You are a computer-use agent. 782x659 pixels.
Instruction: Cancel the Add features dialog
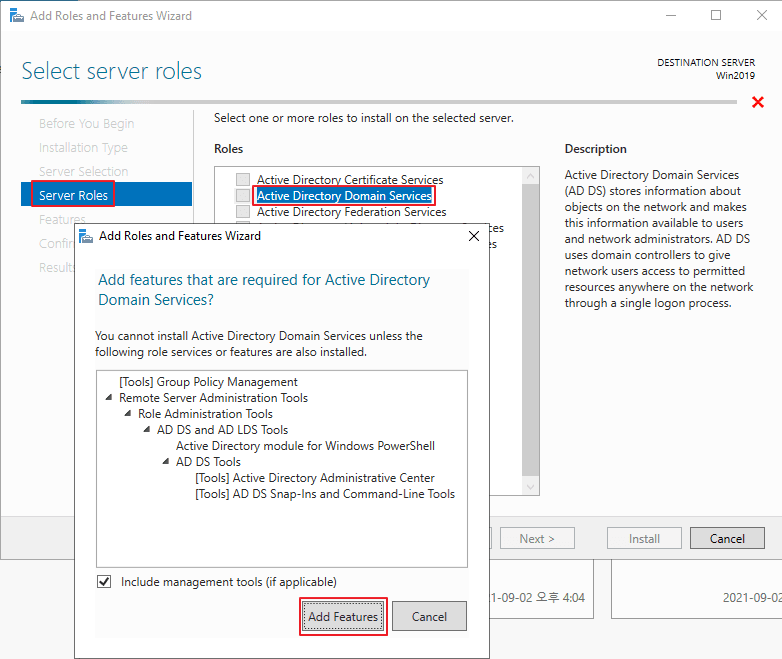tap(429, 617)
